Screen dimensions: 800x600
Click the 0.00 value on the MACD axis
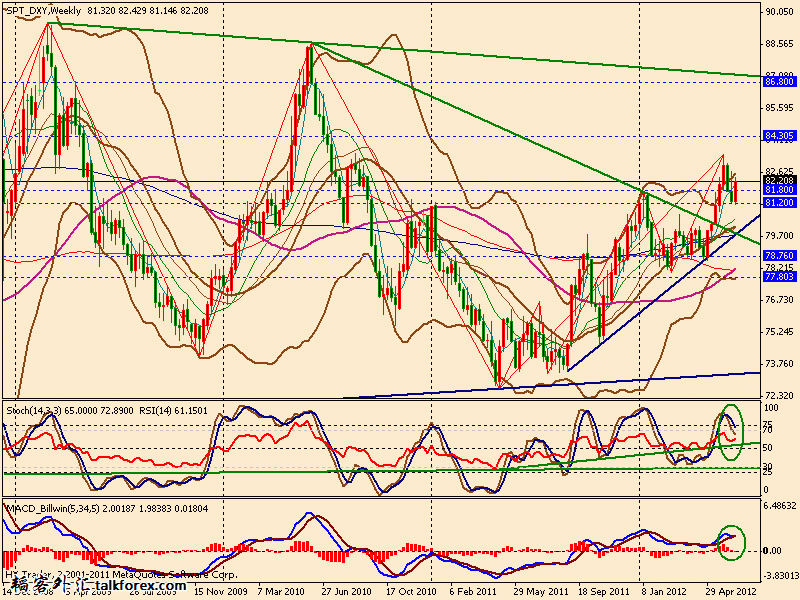coord(772,551)
